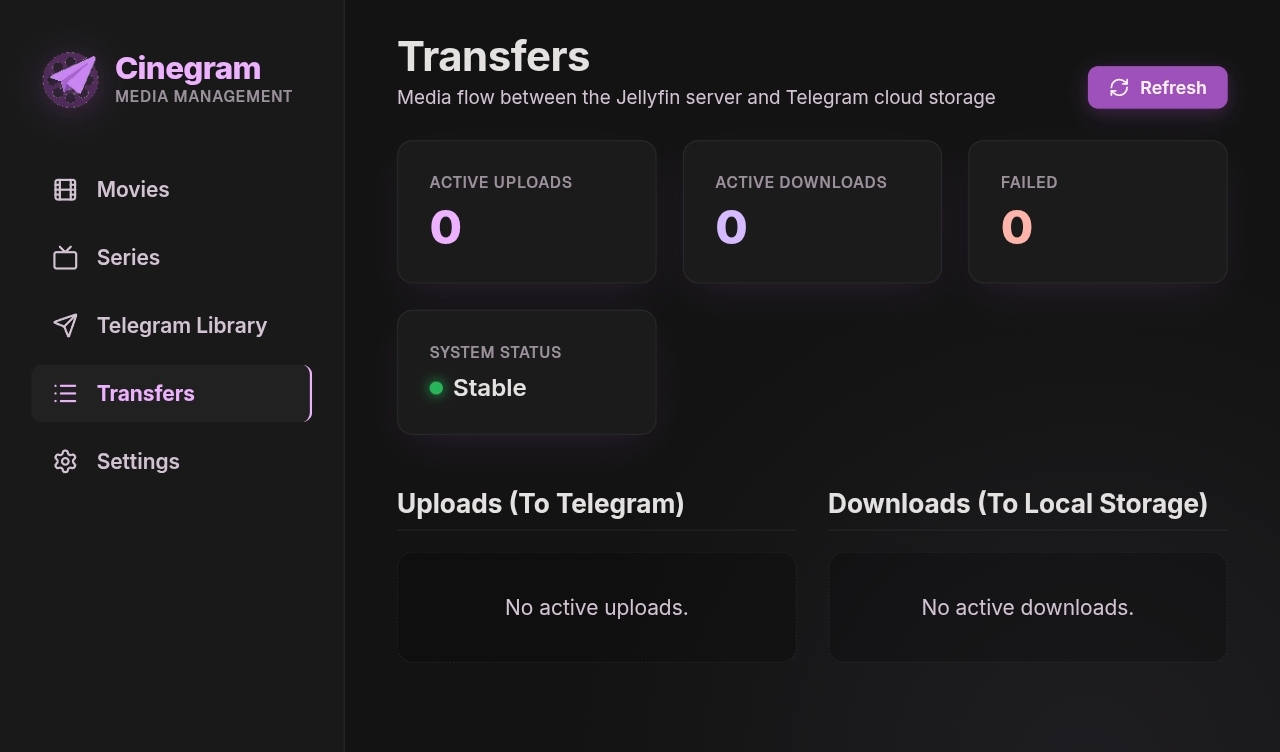
Task: Click the Settings gear icon
Action: pos(65,462)
